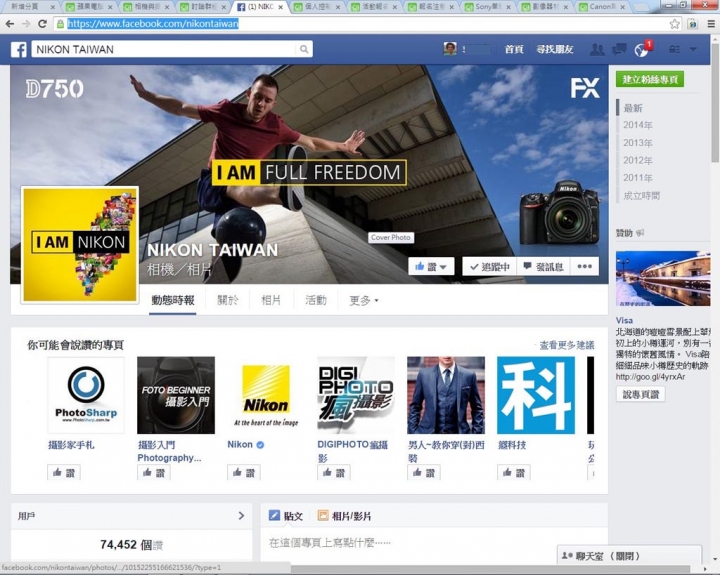720x575 pixels.
Task: Select the 動態時報 timeline tab
Action: pos(173,300)
